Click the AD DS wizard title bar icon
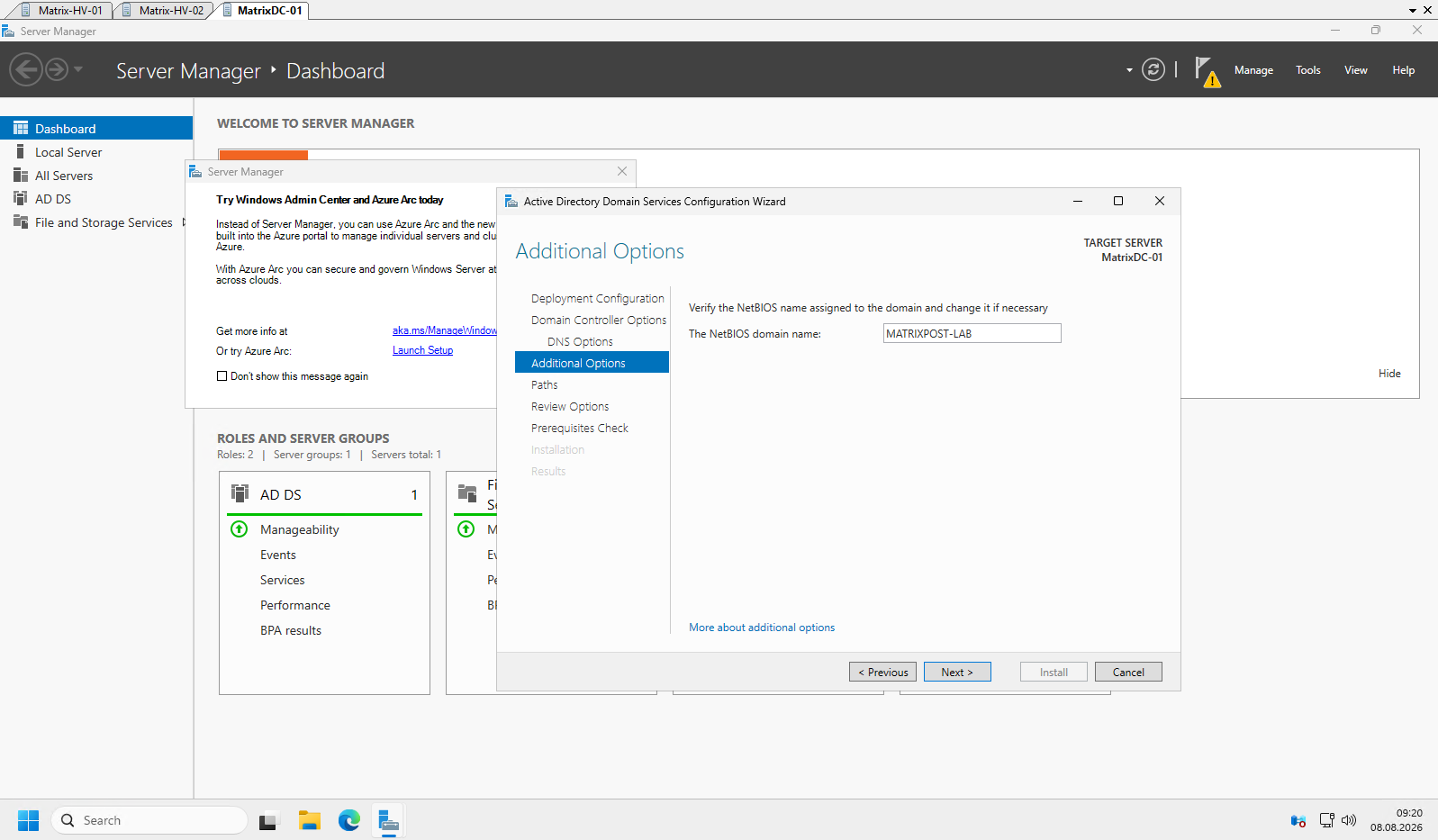 pos(511,201)
